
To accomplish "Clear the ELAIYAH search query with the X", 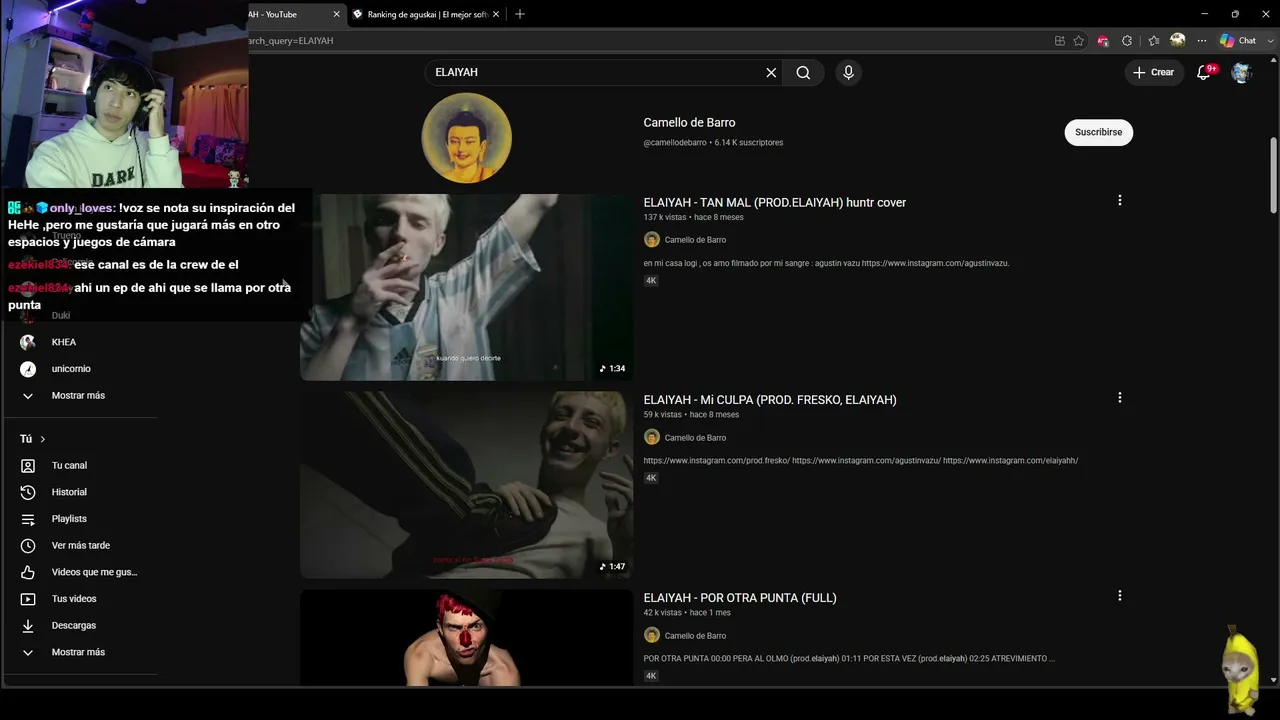I will click(771, 72).
